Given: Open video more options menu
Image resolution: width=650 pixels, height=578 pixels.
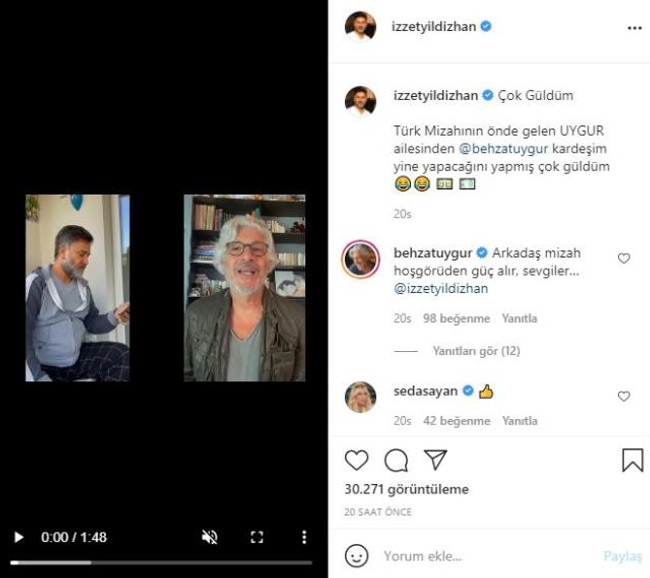Looking at the screenshot, I should coord(304,537).
